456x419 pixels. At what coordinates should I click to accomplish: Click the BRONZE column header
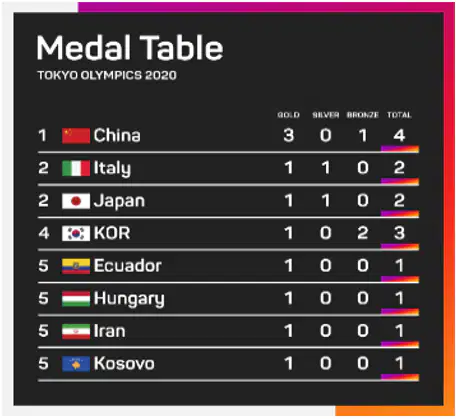(x=363, y=115)
